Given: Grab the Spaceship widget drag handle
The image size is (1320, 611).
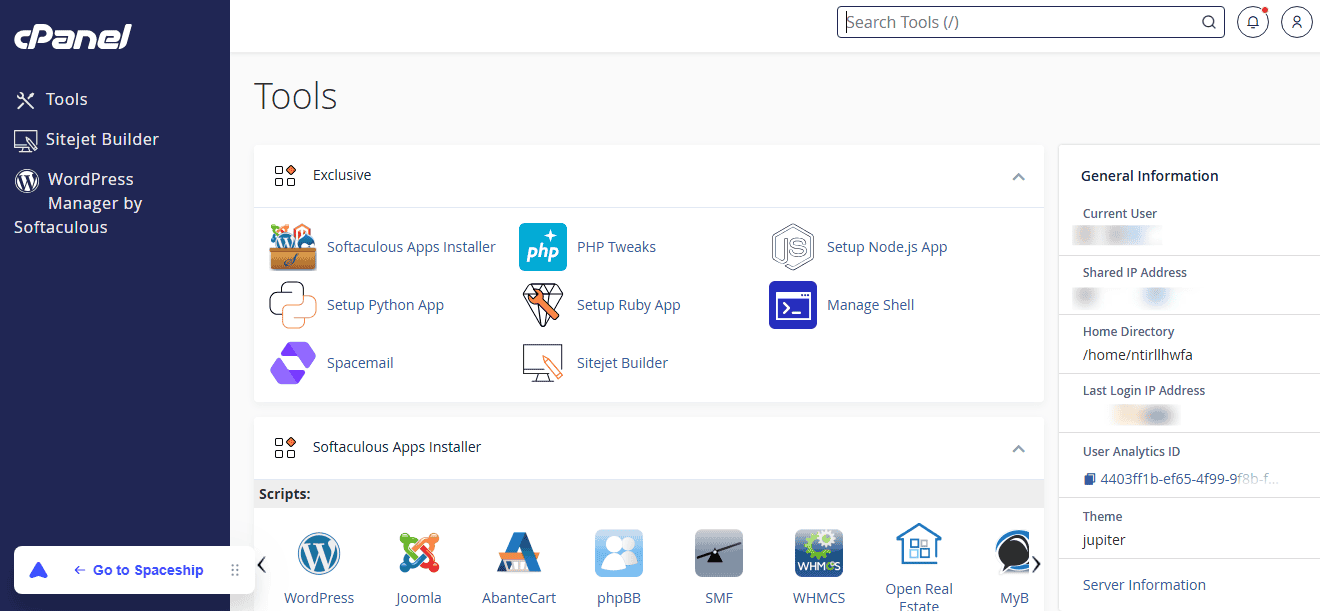Looking at the screenshot, I should pyautogui.click(x=235, y=570).
